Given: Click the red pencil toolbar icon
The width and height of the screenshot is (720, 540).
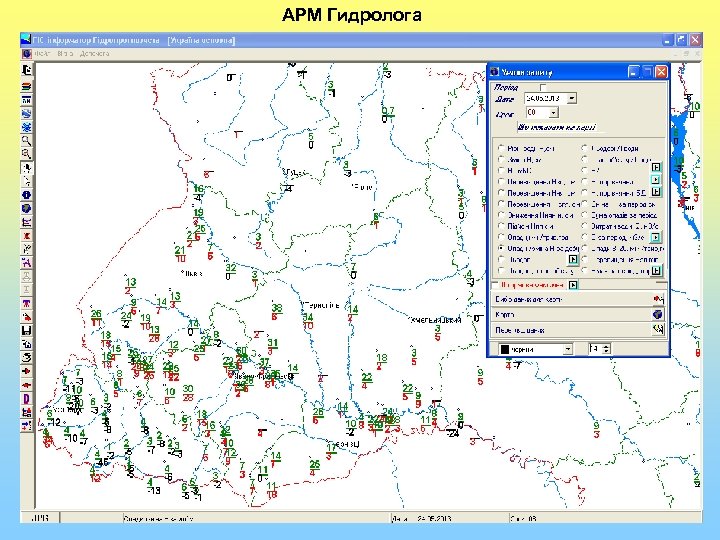Looking at the screenshot, I should 27,317.
